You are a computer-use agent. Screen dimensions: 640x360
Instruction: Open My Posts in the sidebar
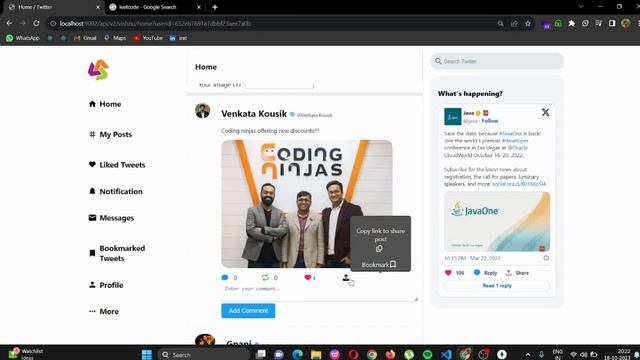tap(110, 134)
